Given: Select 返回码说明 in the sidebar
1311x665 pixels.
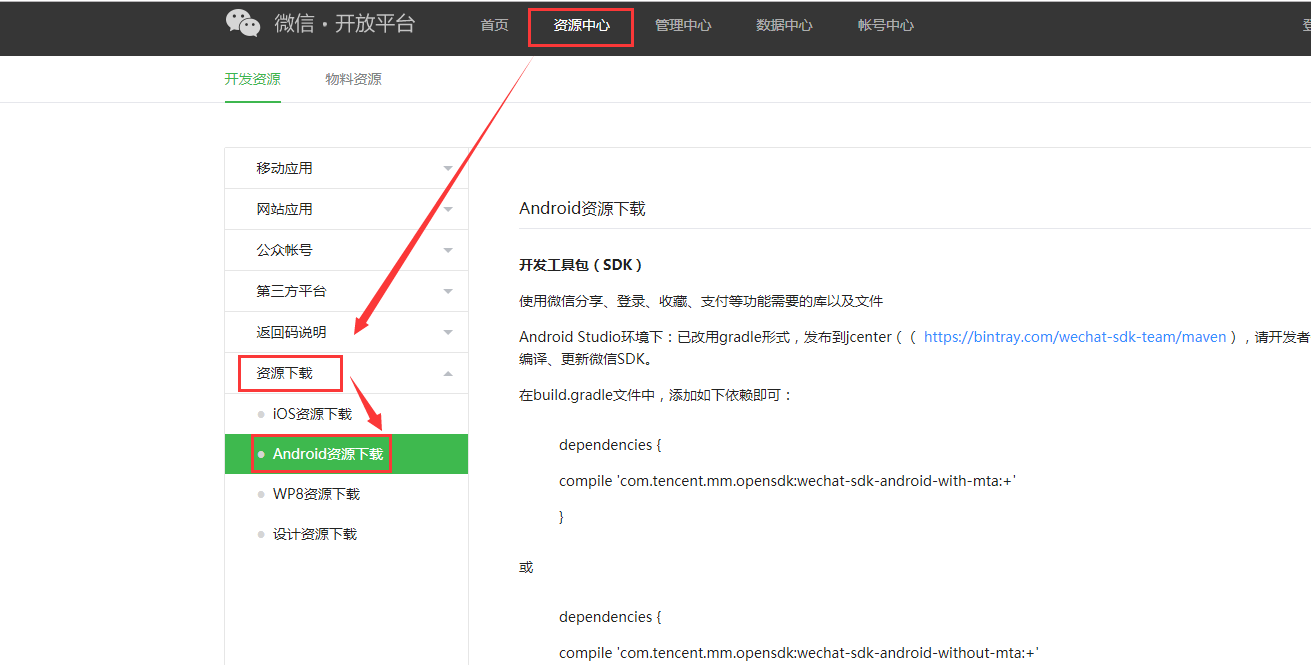Looking at the screenshot, I should pyautogui.click(x=346, y=332).
